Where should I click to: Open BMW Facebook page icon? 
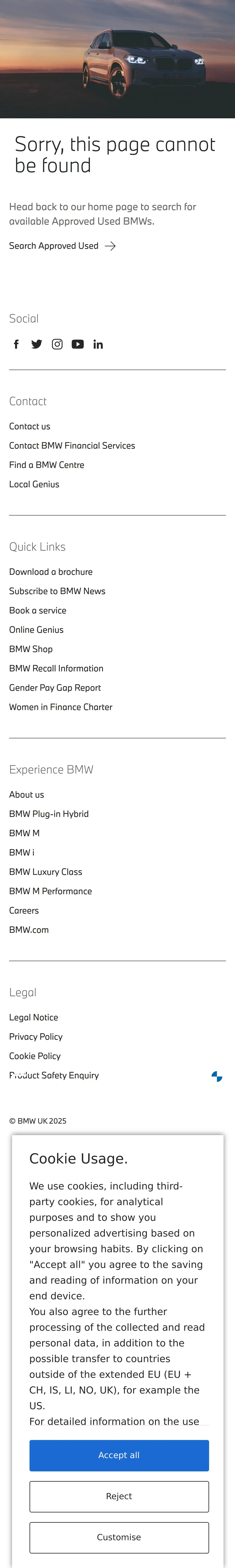pos(16,345)
